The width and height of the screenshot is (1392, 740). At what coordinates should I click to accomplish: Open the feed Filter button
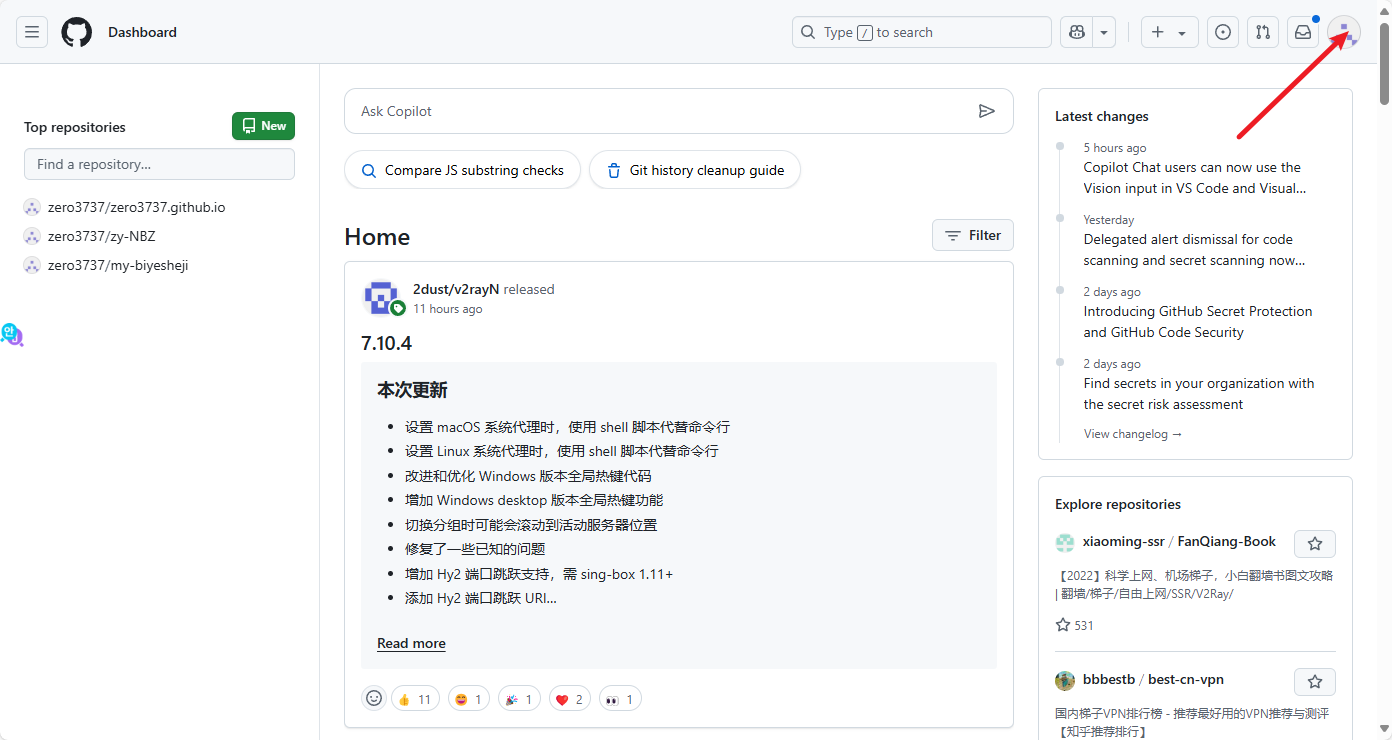point(973,235)
